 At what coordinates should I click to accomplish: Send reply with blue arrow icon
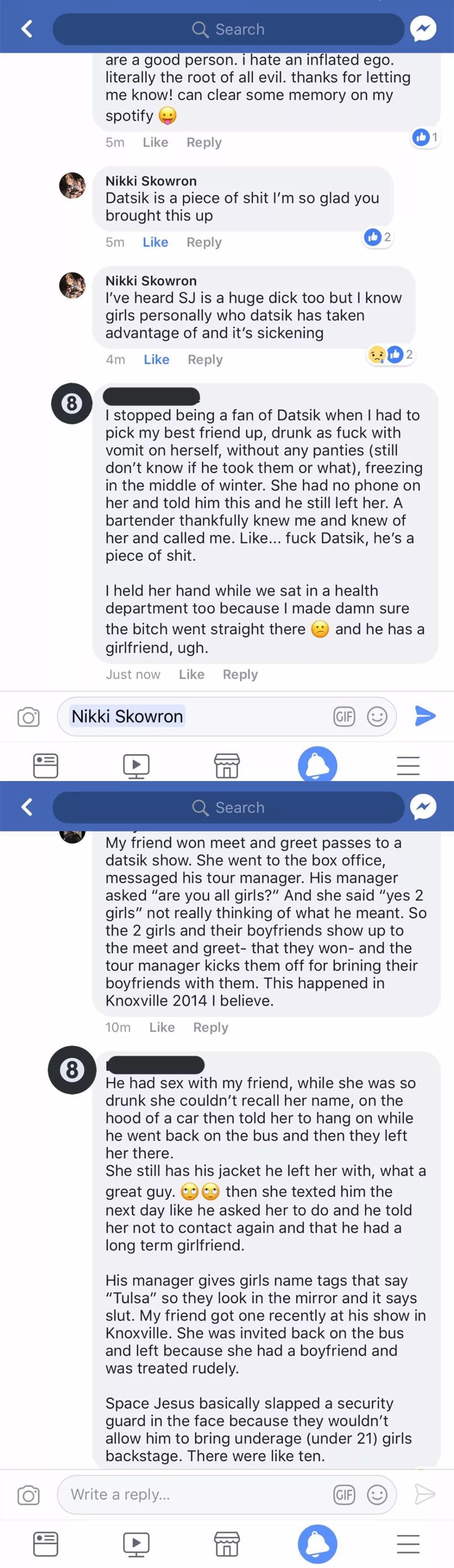point(425,716)
